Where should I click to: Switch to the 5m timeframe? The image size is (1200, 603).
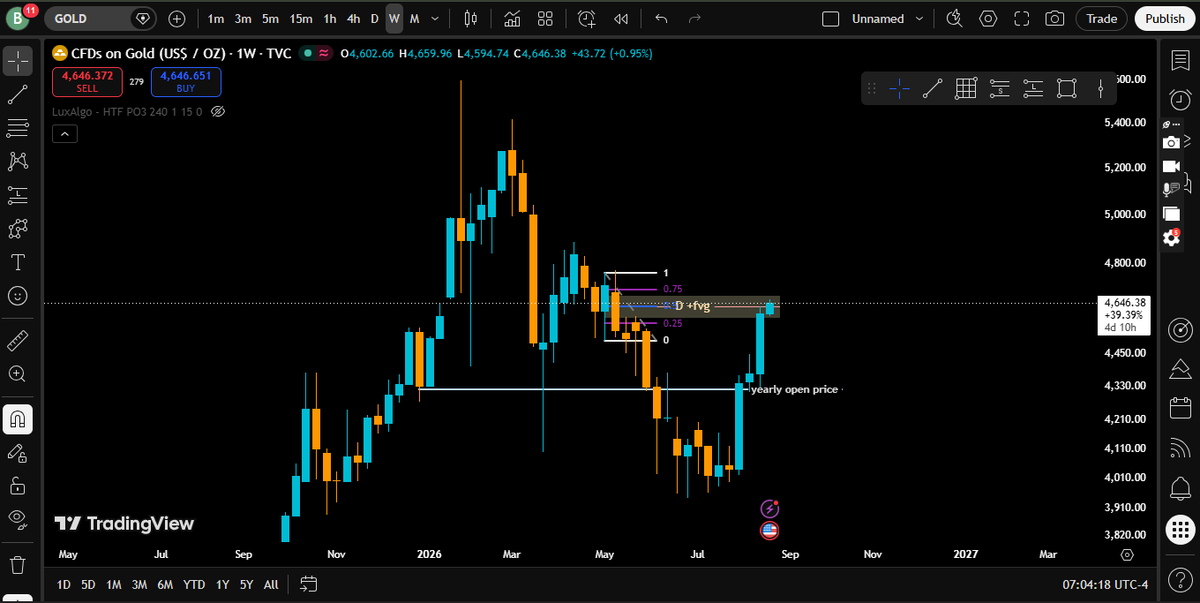coord(270,19)
